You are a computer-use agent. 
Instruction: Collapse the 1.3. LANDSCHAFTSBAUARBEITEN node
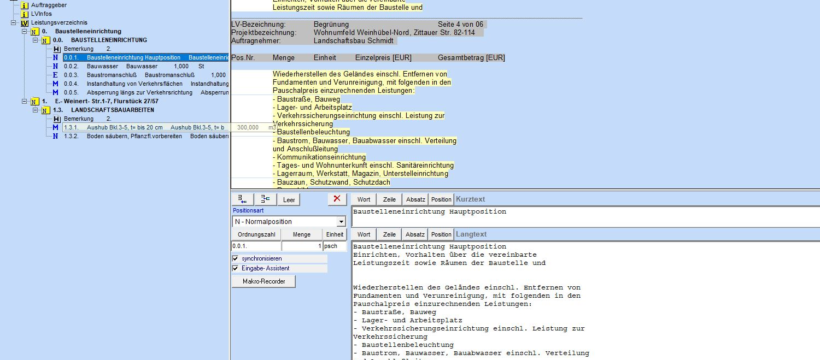click(x=35, y=110)
